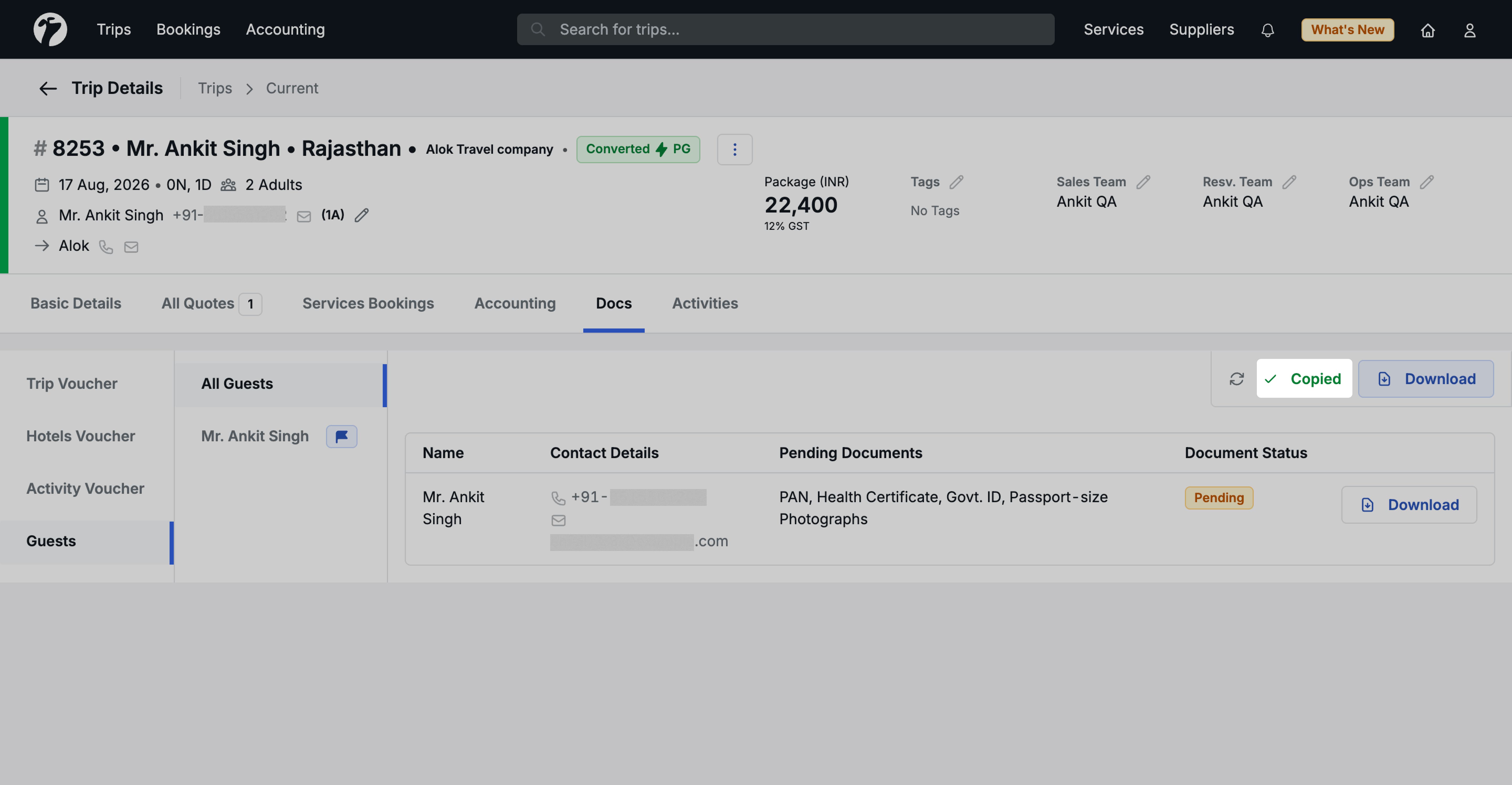Click the What's New button
The image size is (1512, 785).
1348,30
